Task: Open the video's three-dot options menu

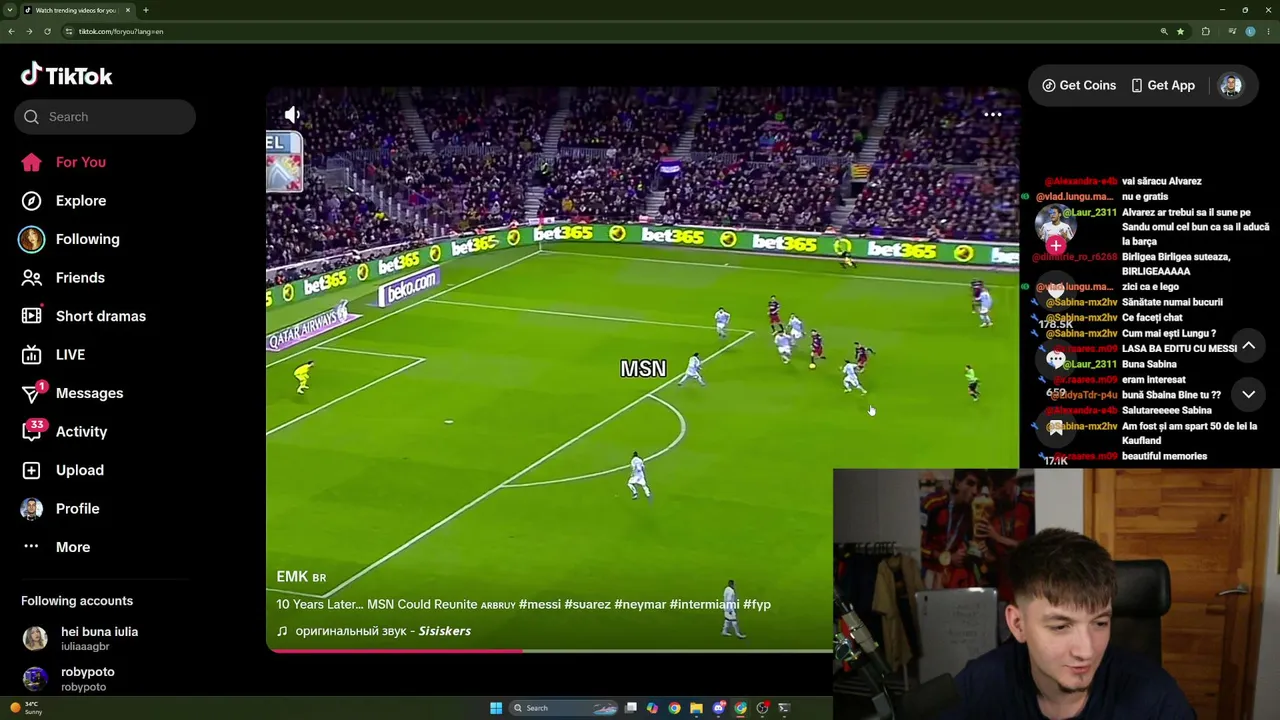Action: click(993, 115)
